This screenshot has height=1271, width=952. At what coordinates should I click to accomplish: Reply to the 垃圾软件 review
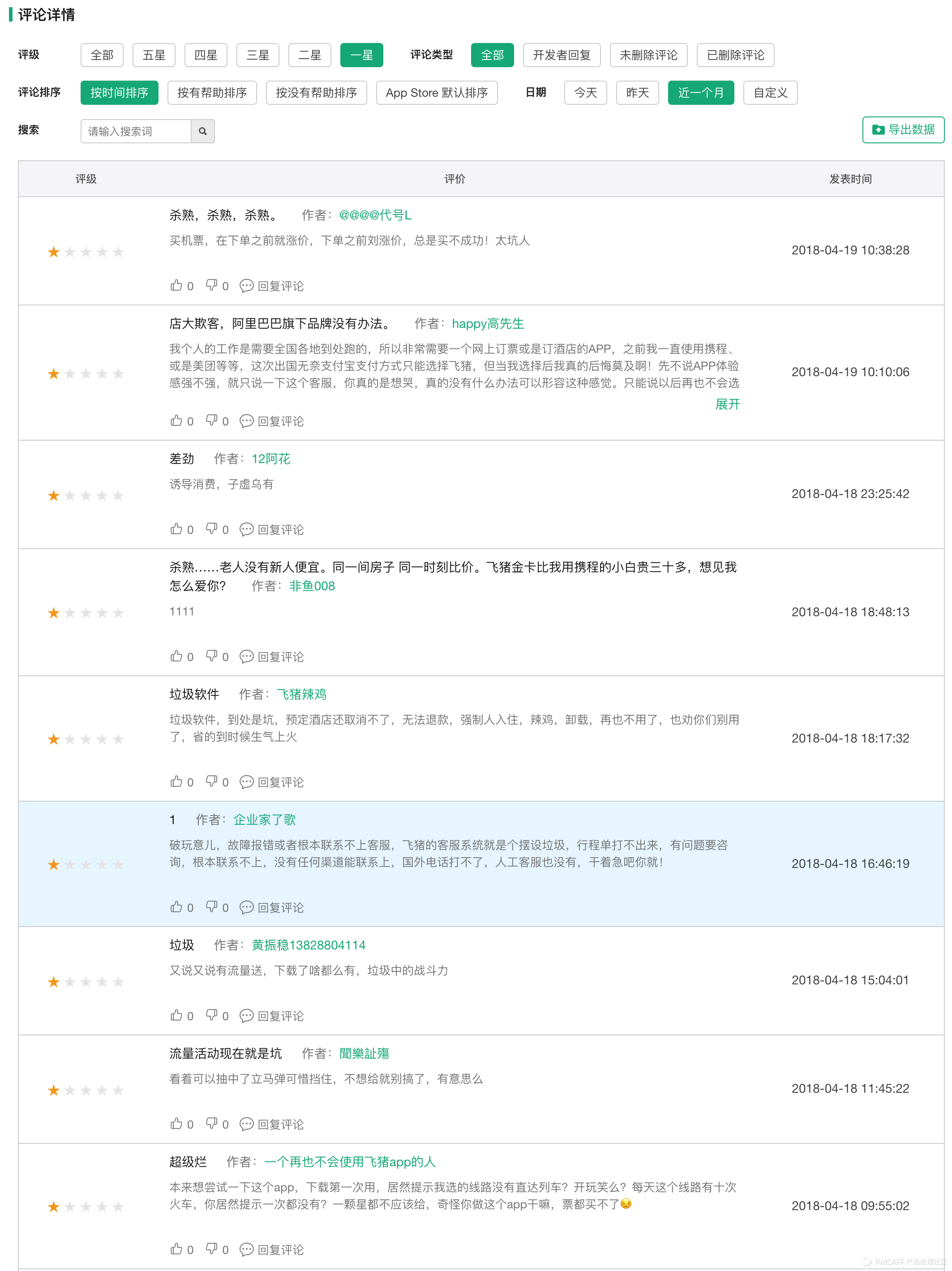(x=272, y=782)
